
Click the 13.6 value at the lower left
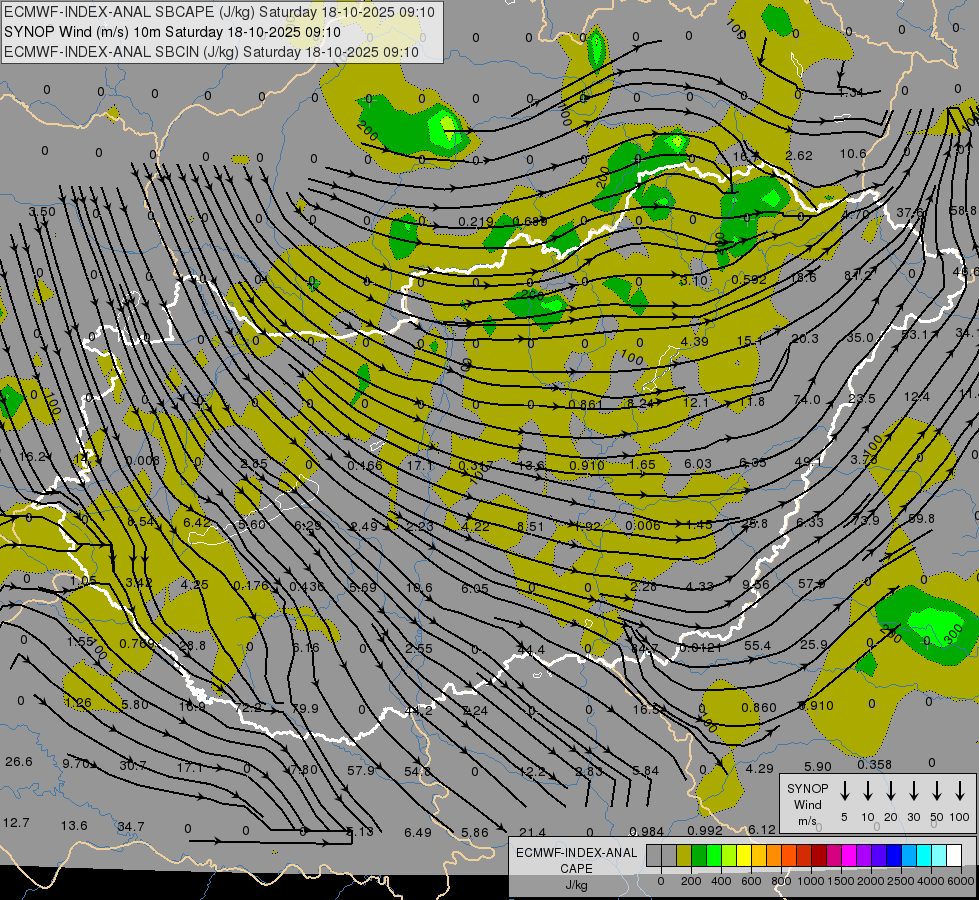[x=74, y=825]
